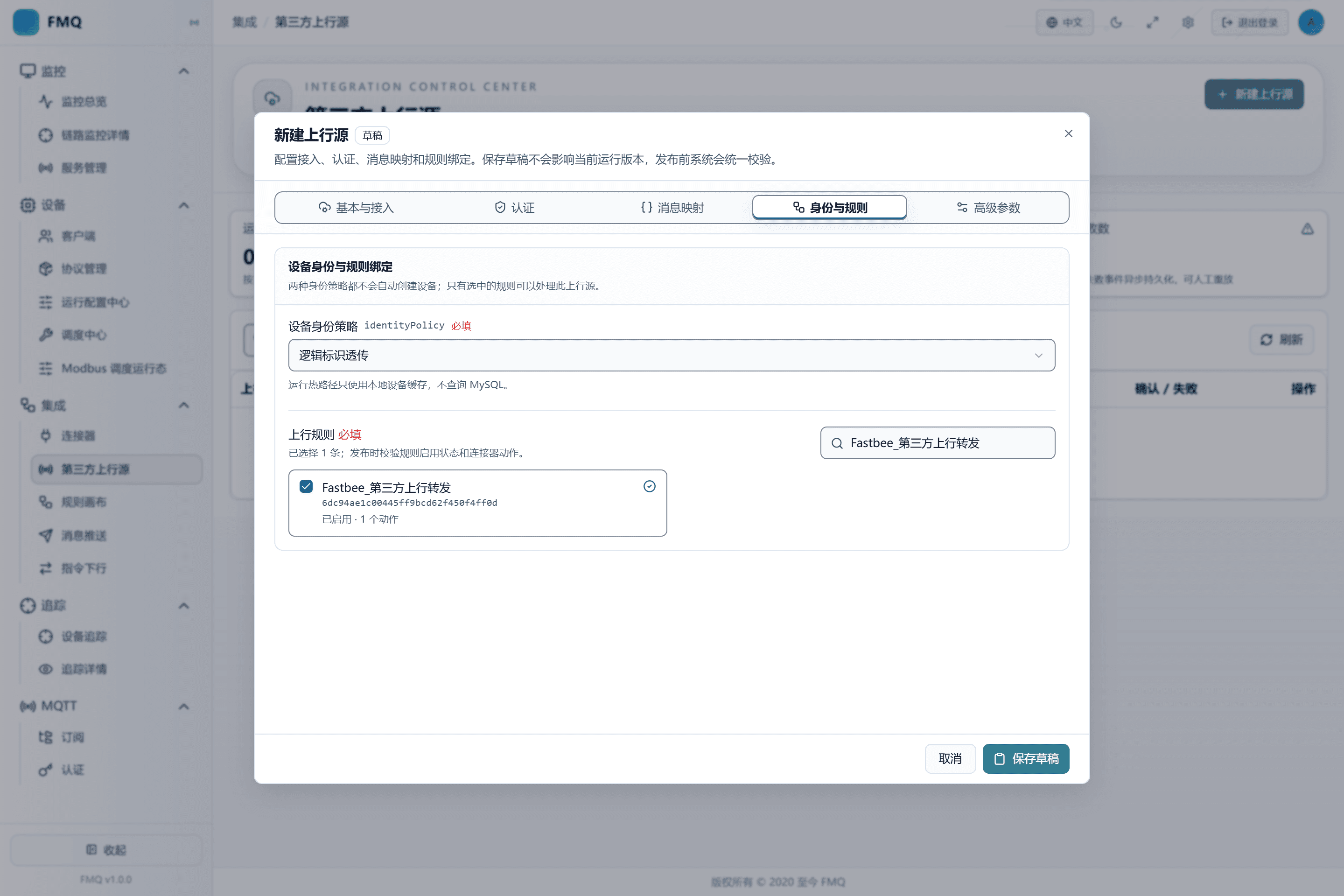The image size is (1344, 896).
Task: Uncheck the Fastbee_第三方上行转发 rule checkbox
Action: tap(306, 486)
